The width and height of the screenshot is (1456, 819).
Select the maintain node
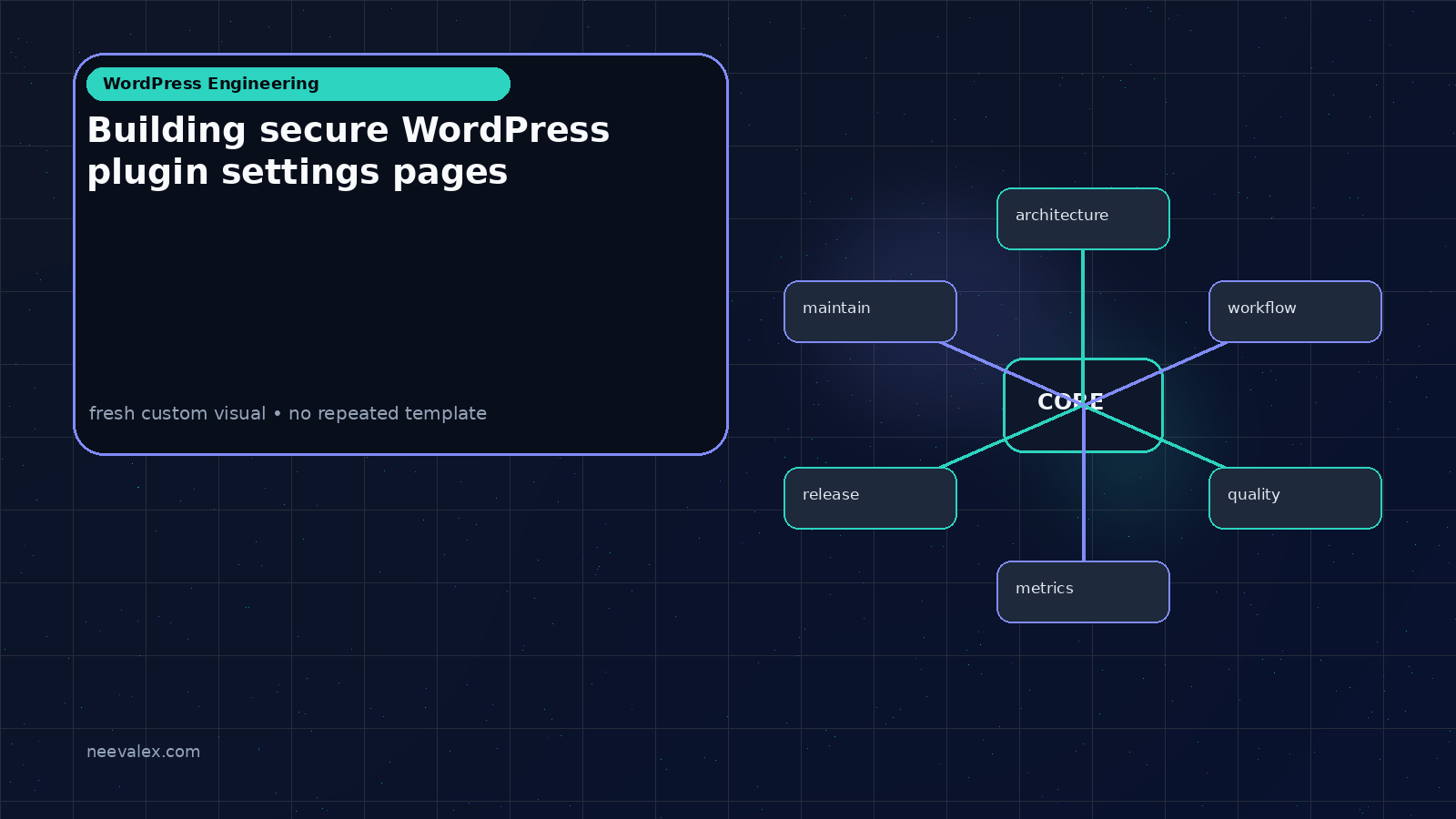[870, 311]
